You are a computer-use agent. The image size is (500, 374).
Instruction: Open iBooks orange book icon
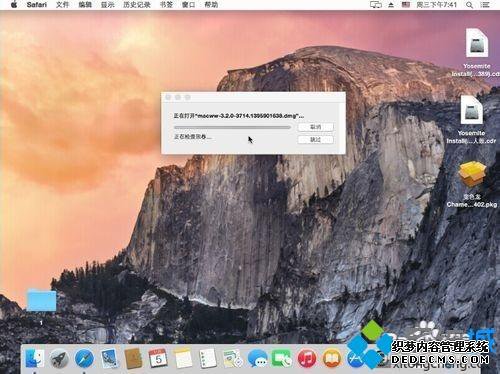click(x=332, y=359)
